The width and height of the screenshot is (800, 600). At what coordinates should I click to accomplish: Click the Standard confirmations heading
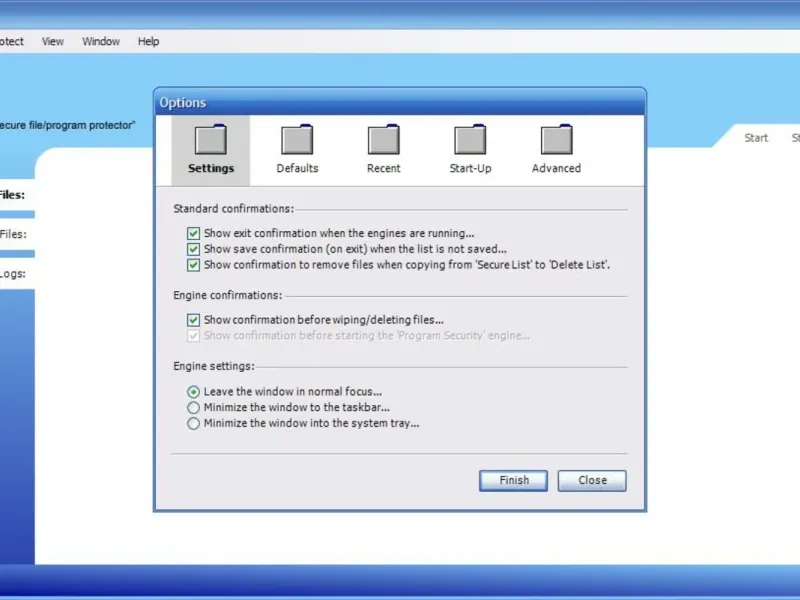click(234, 209)
